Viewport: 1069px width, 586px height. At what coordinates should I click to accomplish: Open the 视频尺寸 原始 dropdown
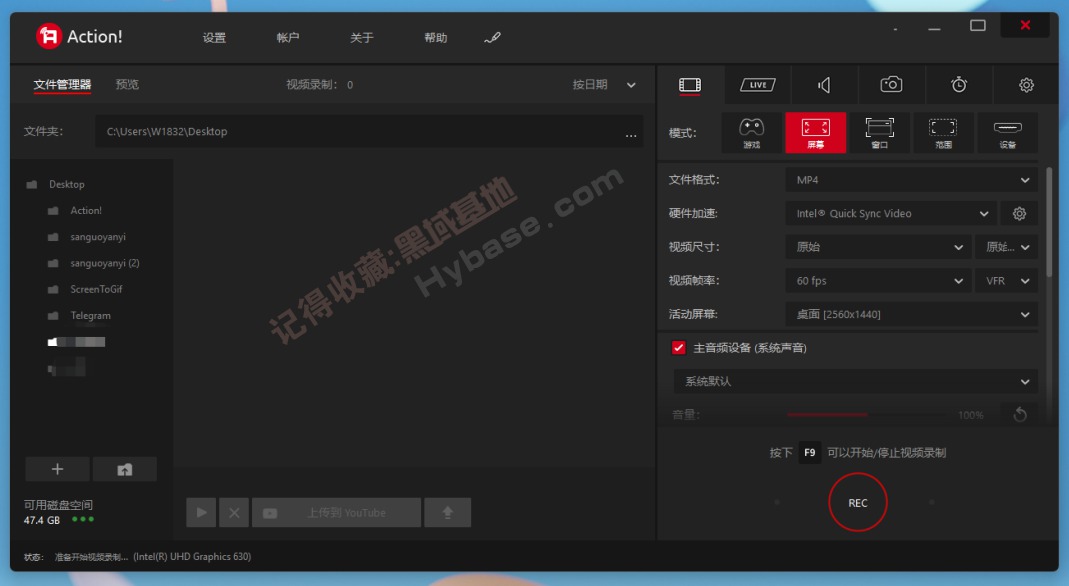pyautogui.click(x=878, y=247)
